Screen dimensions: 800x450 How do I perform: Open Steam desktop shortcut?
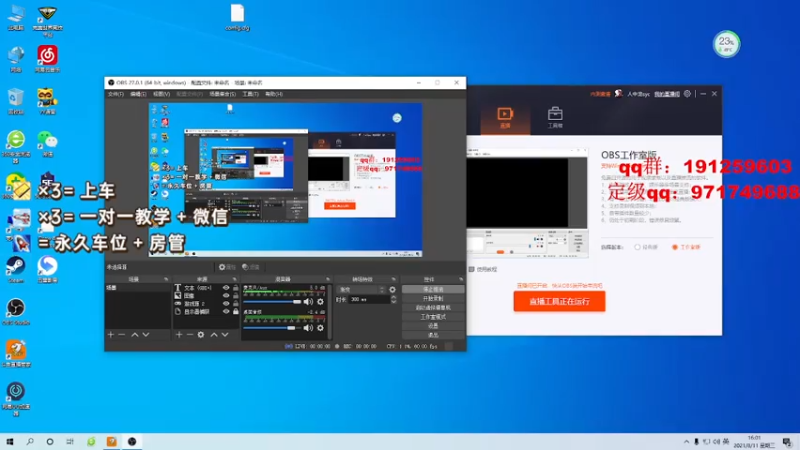pyautogui.click(x=15, y=269)
